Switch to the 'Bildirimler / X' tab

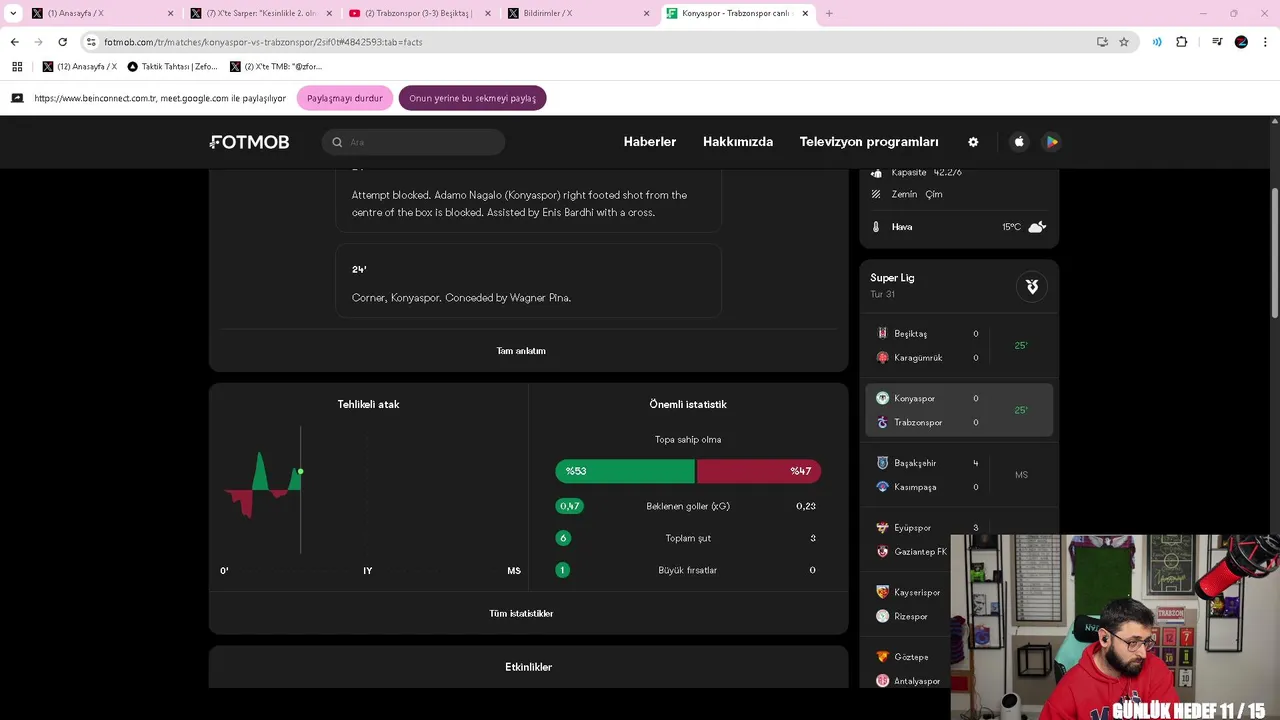pos(578,13)
